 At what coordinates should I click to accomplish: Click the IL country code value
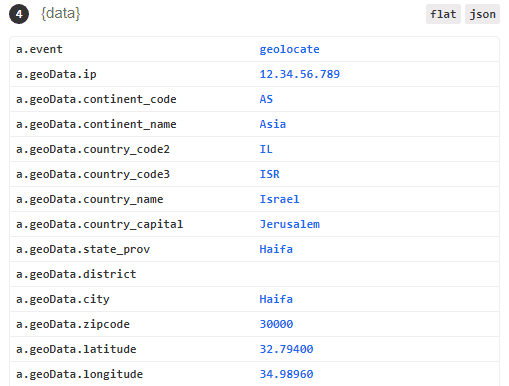click(266, 149)
